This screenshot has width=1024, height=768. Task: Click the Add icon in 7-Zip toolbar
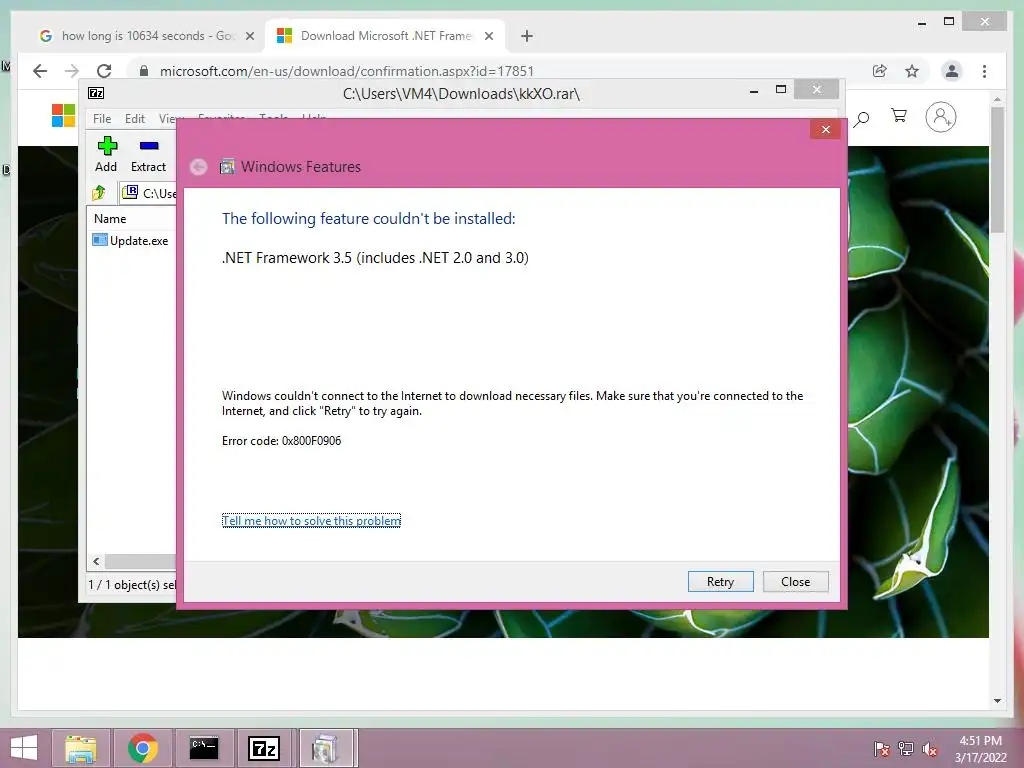coord(106,154)
